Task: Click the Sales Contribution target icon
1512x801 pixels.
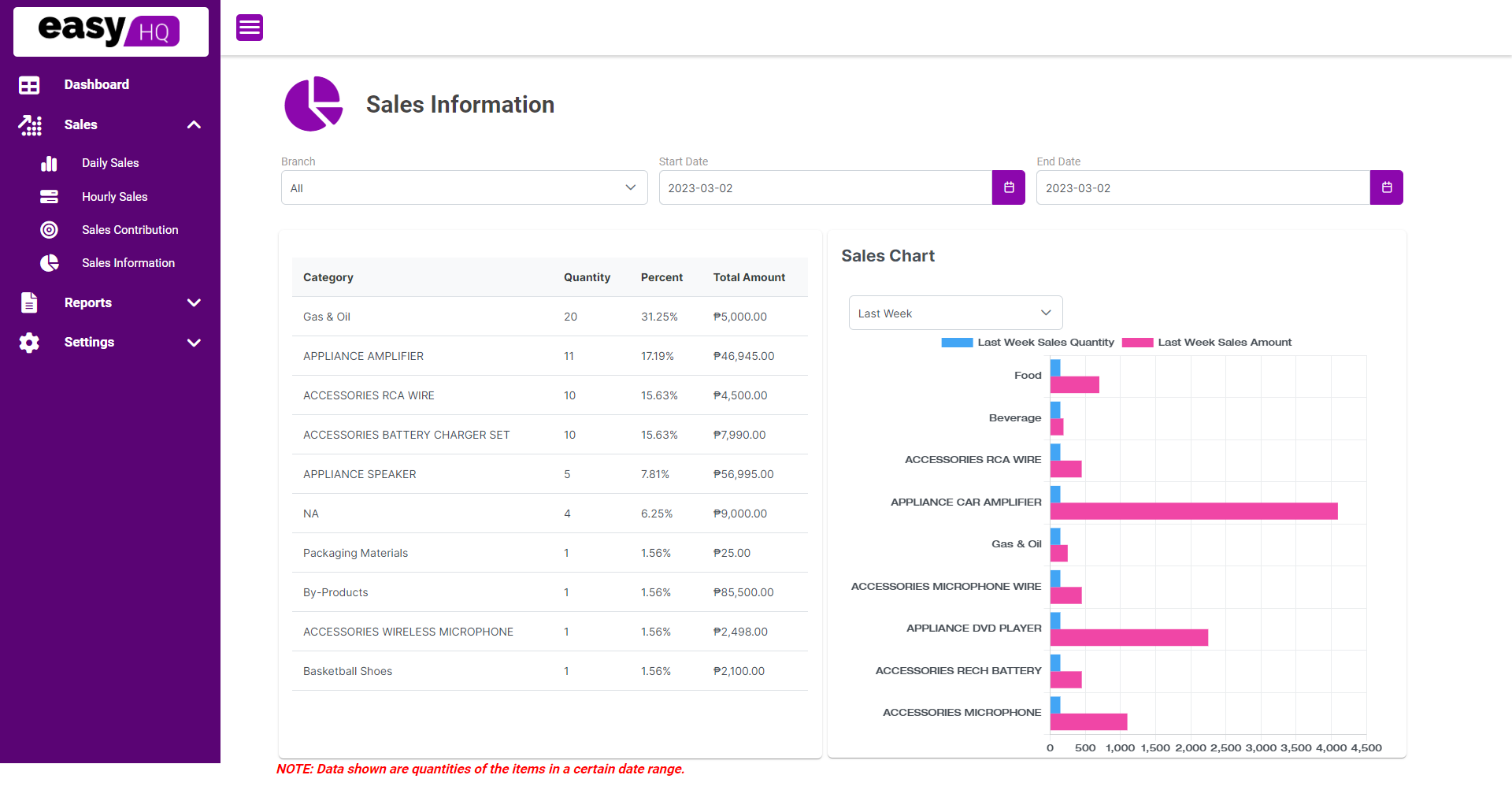Action: [49, 230]
